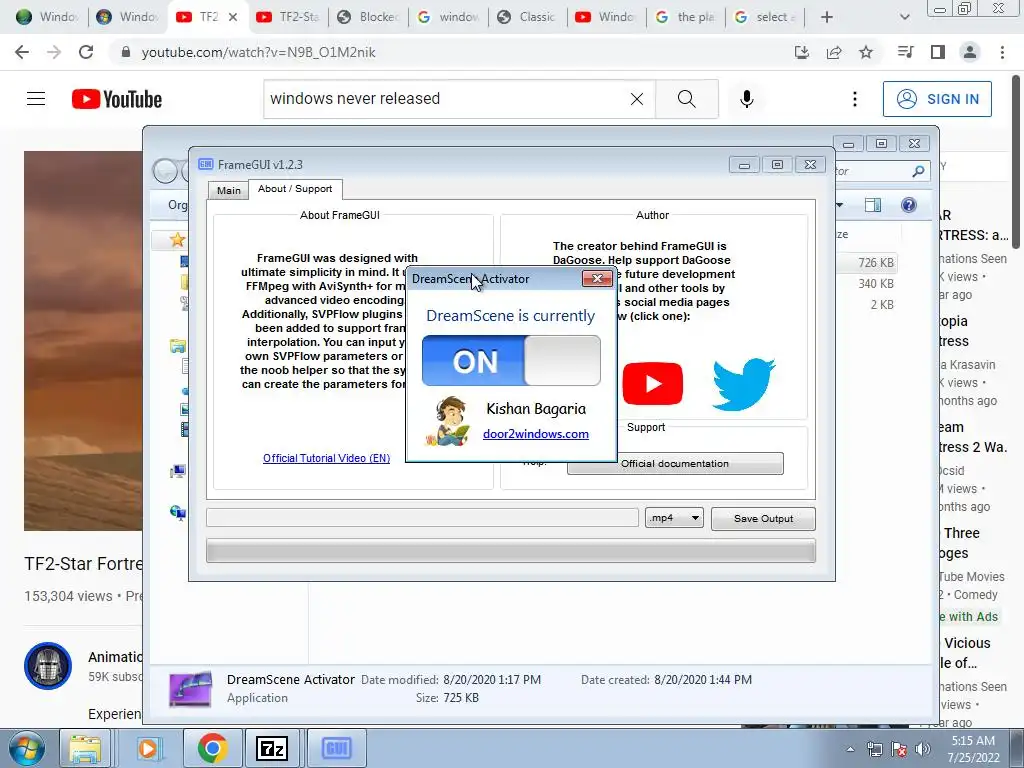Start voice search with the microphone icon
This screenshot has width=1024, height=768.
point(747,99)
